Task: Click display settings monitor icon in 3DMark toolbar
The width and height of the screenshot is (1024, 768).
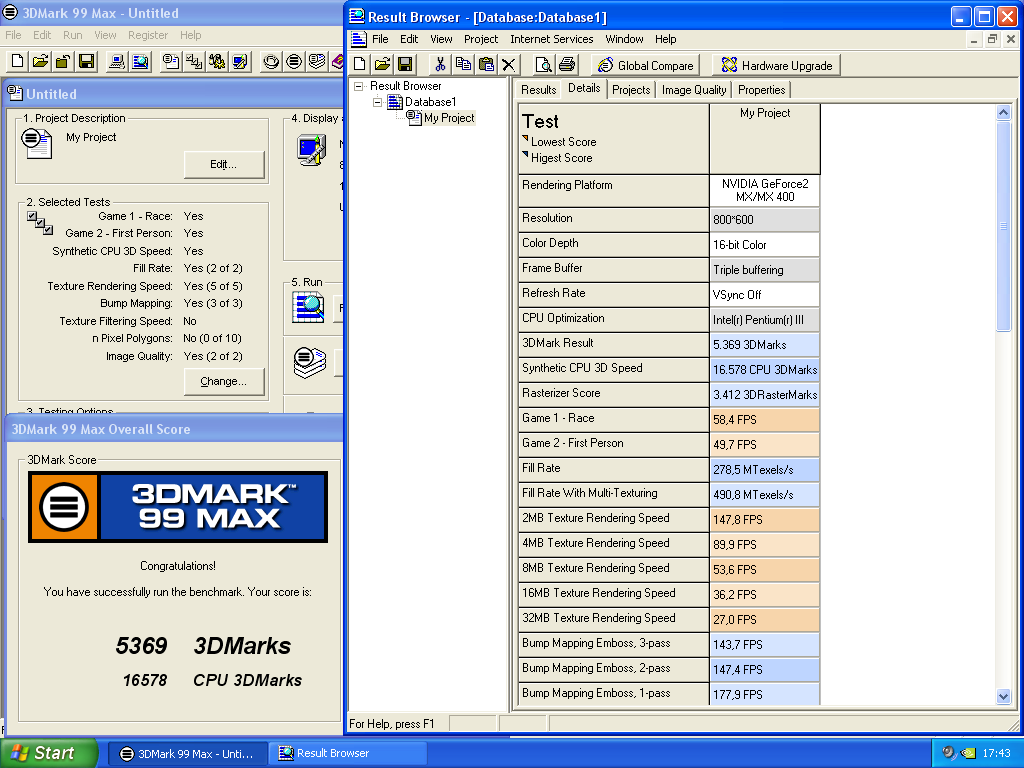Action: tap(240, 62)
